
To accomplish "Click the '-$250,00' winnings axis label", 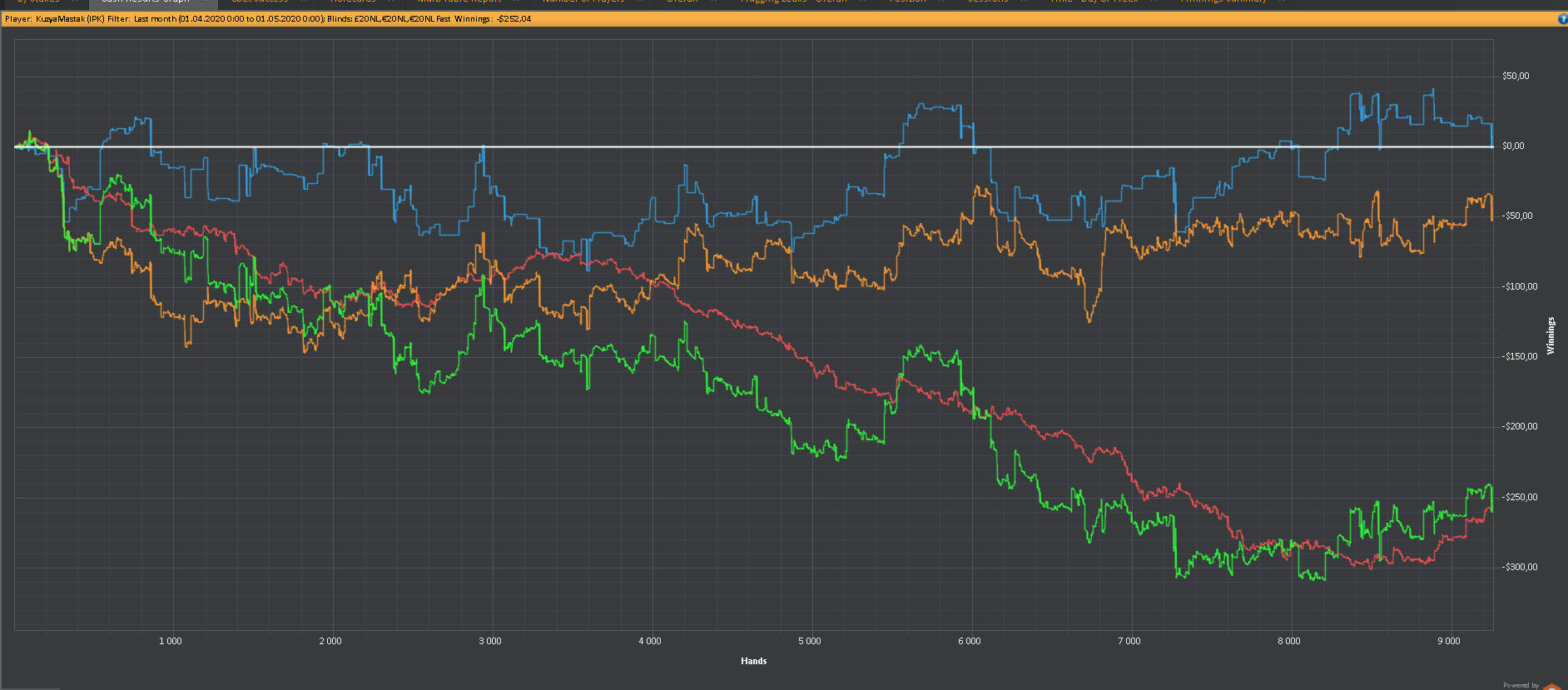I will [1520, 497].
